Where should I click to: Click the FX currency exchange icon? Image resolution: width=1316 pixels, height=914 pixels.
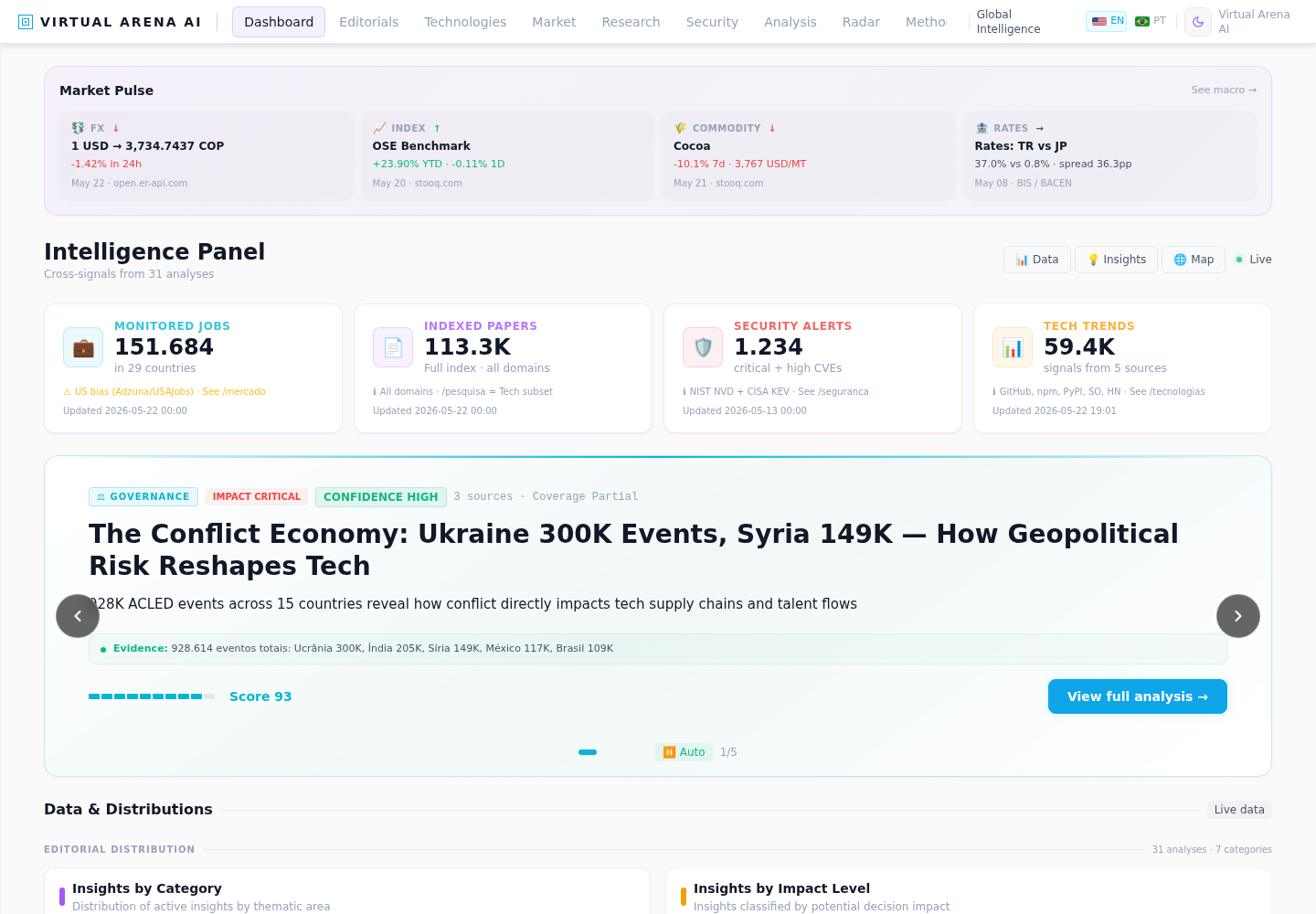(x=78, y=128)
